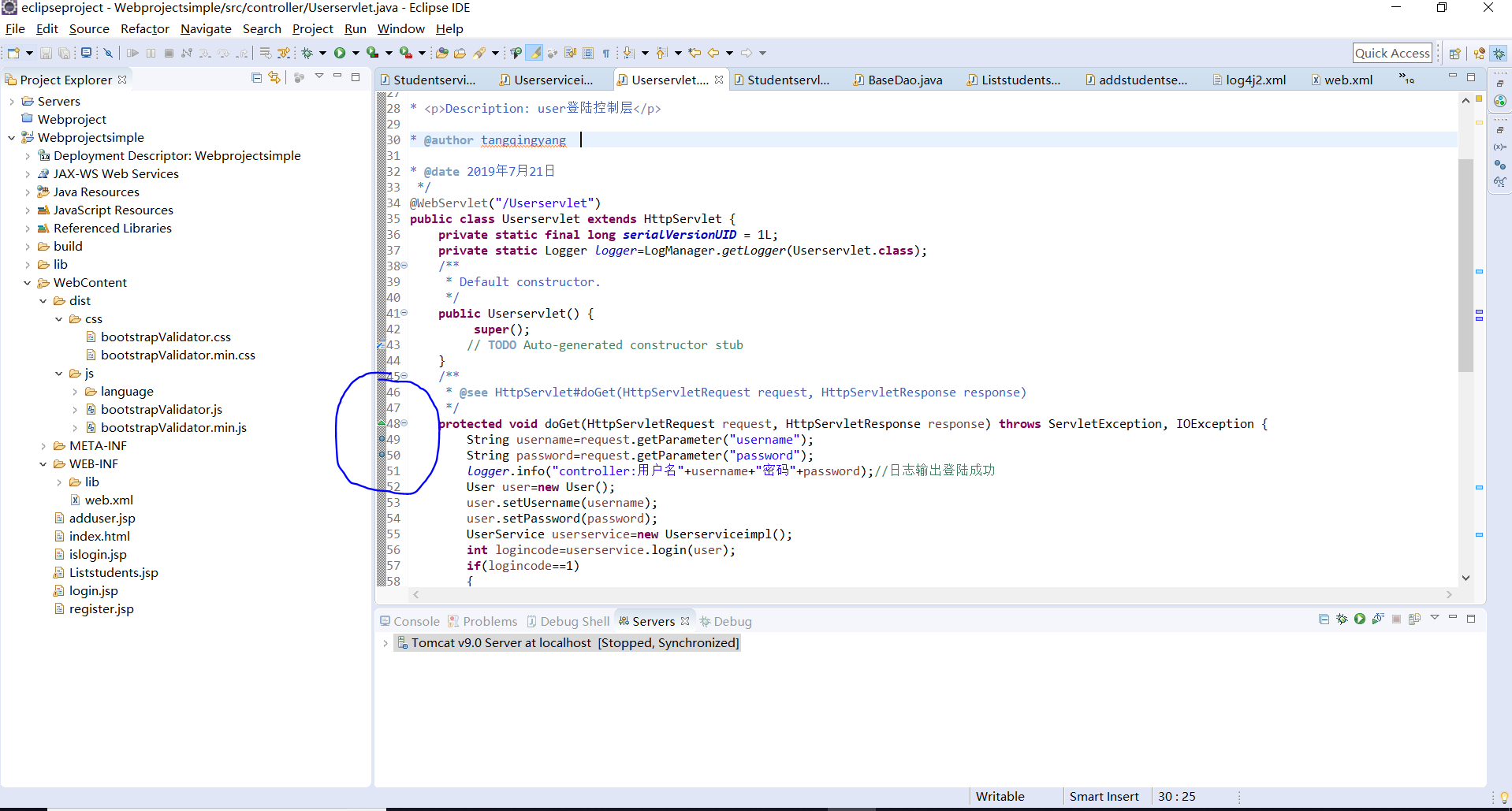Show hidden editor tabs overflow list
The height and width of the screenshot is (811, 1512).
pyautogui.click(x=1406, y=78)
